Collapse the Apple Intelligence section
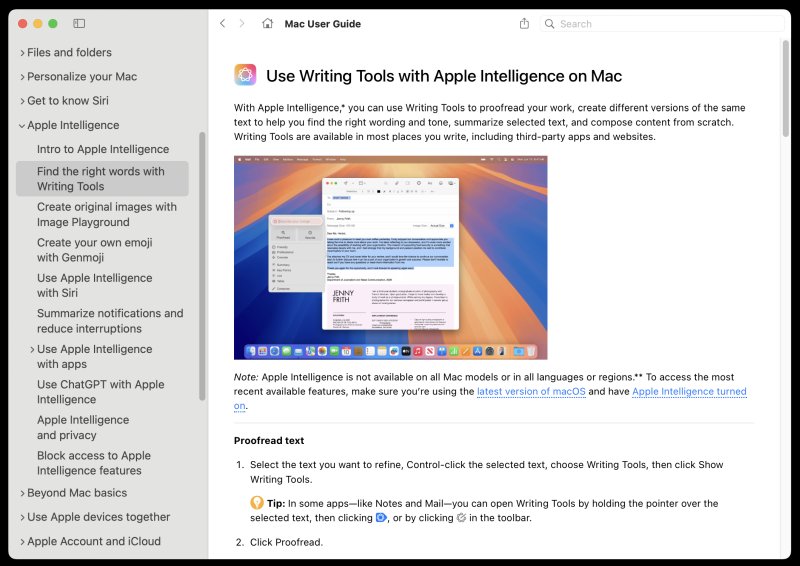 [x=22, y=126]
